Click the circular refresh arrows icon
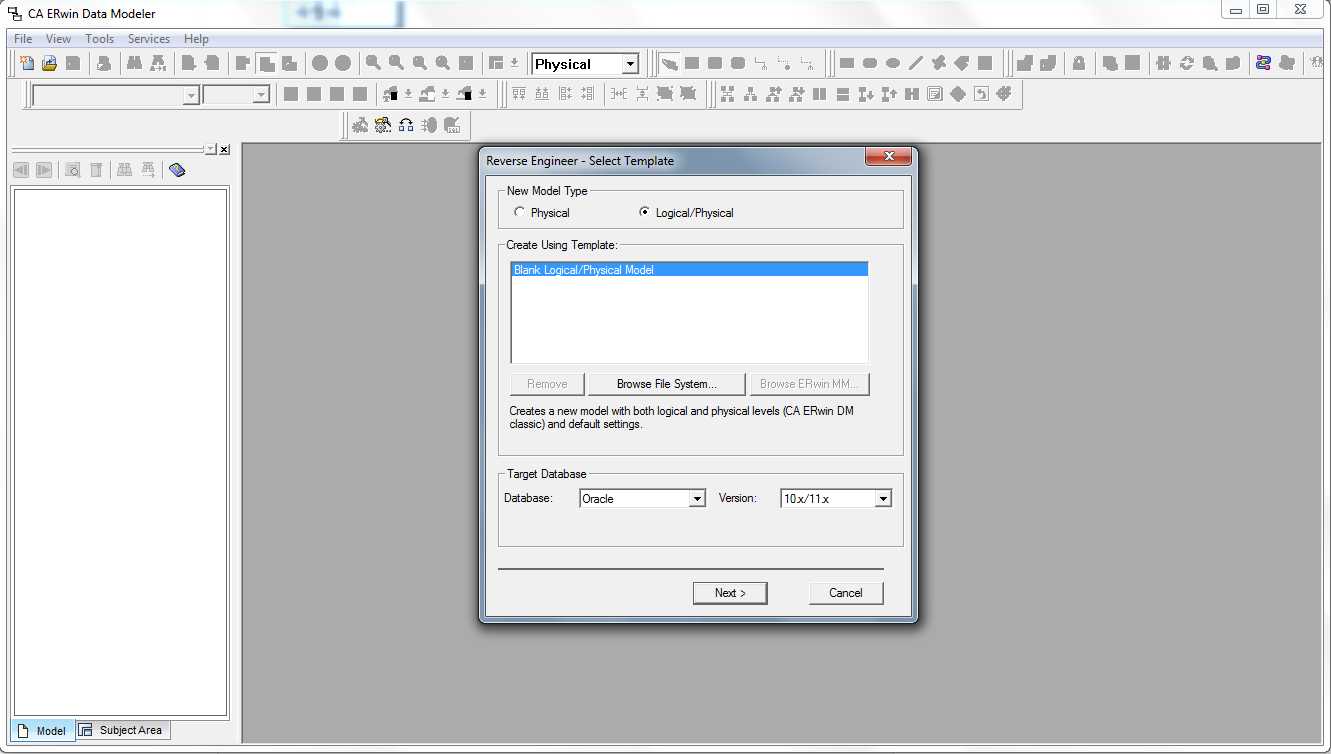The width and height of the screenshot is (1331, 754). point(1186,63)
